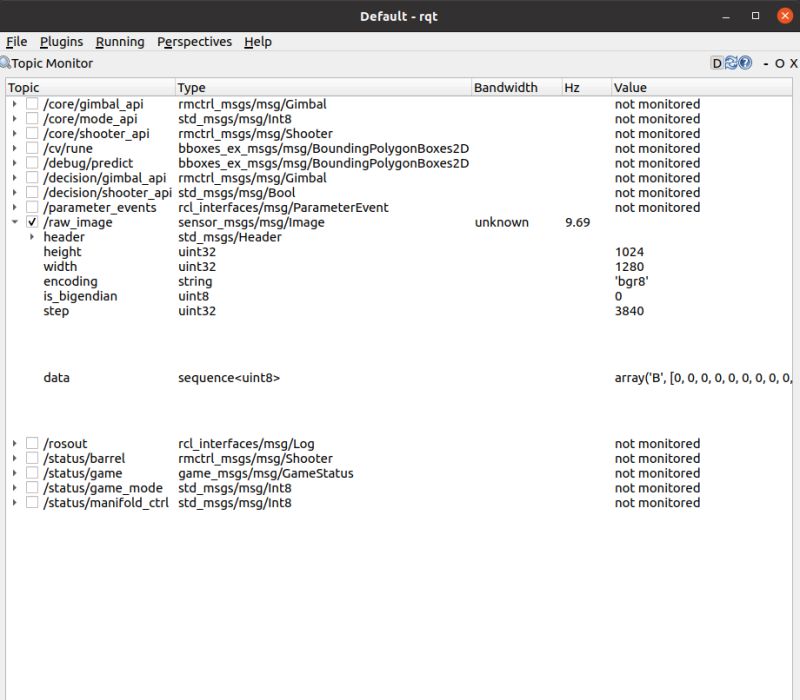Click the refresh topics icon
Screen dimensions: 800x700
pos(730,63)
